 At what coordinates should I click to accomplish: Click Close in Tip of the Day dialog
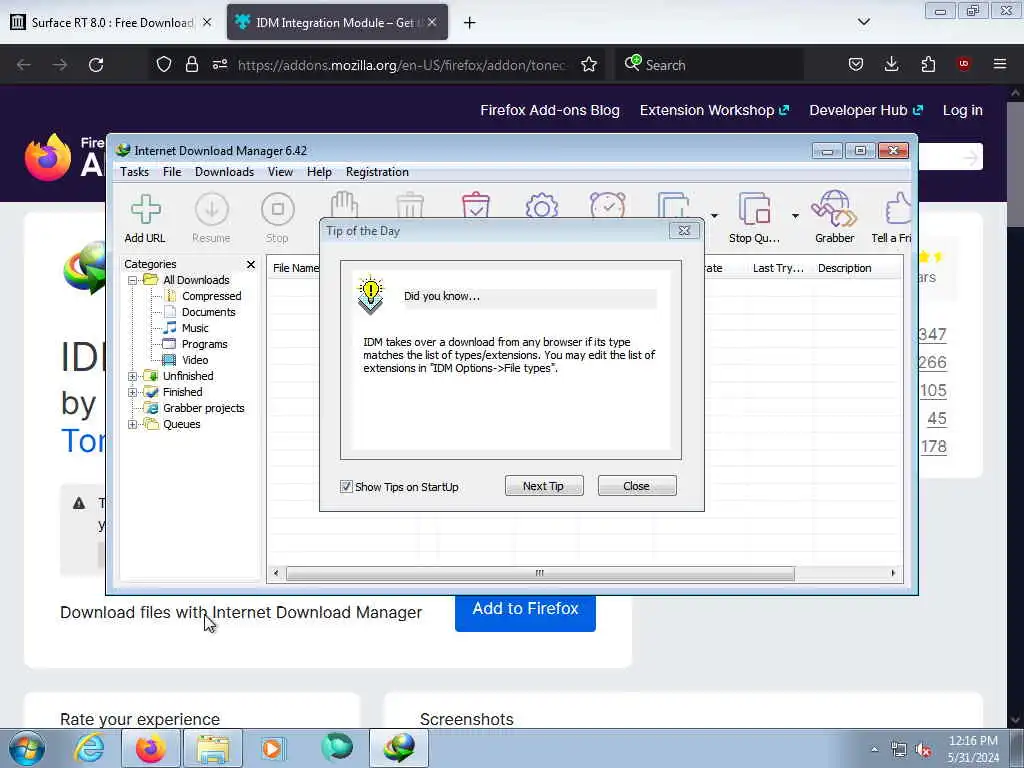point(636,486)
